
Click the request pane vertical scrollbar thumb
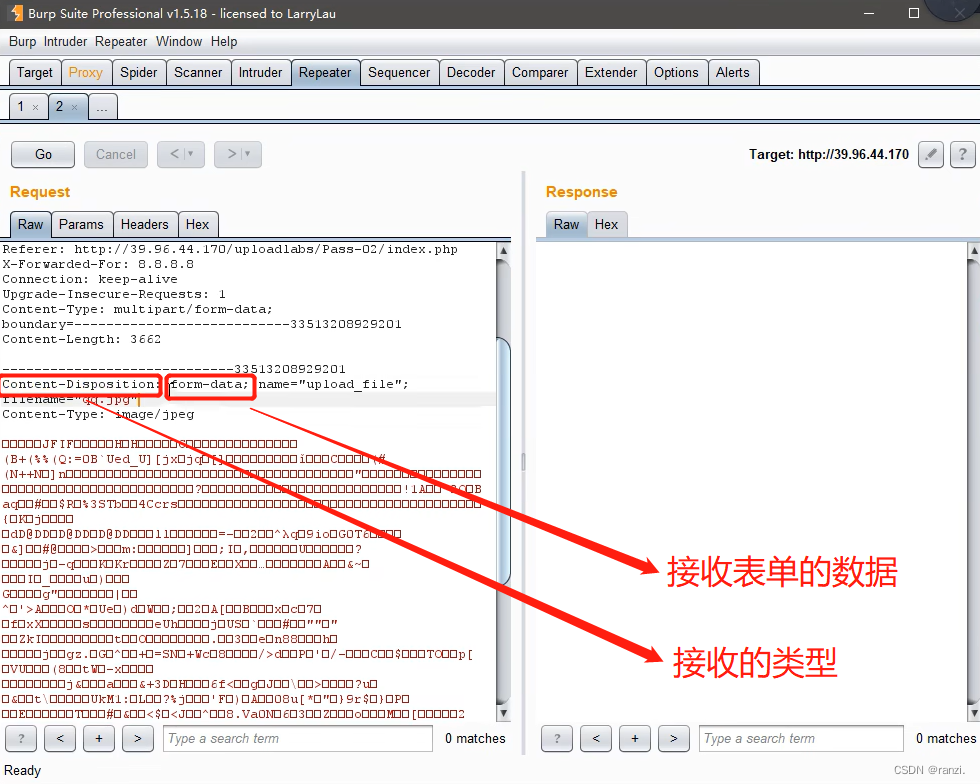pos(503,460)
